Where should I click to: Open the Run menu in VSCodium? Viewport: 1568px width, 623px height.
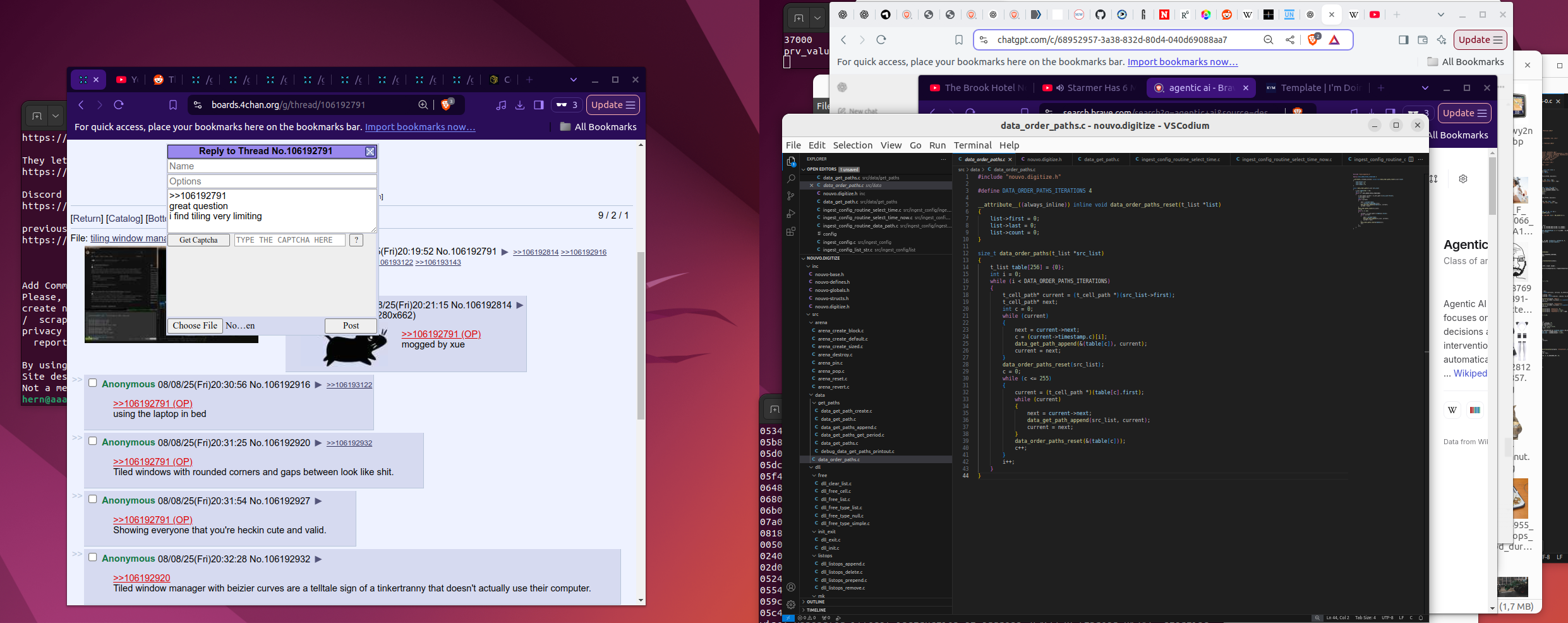coord(938,145)
